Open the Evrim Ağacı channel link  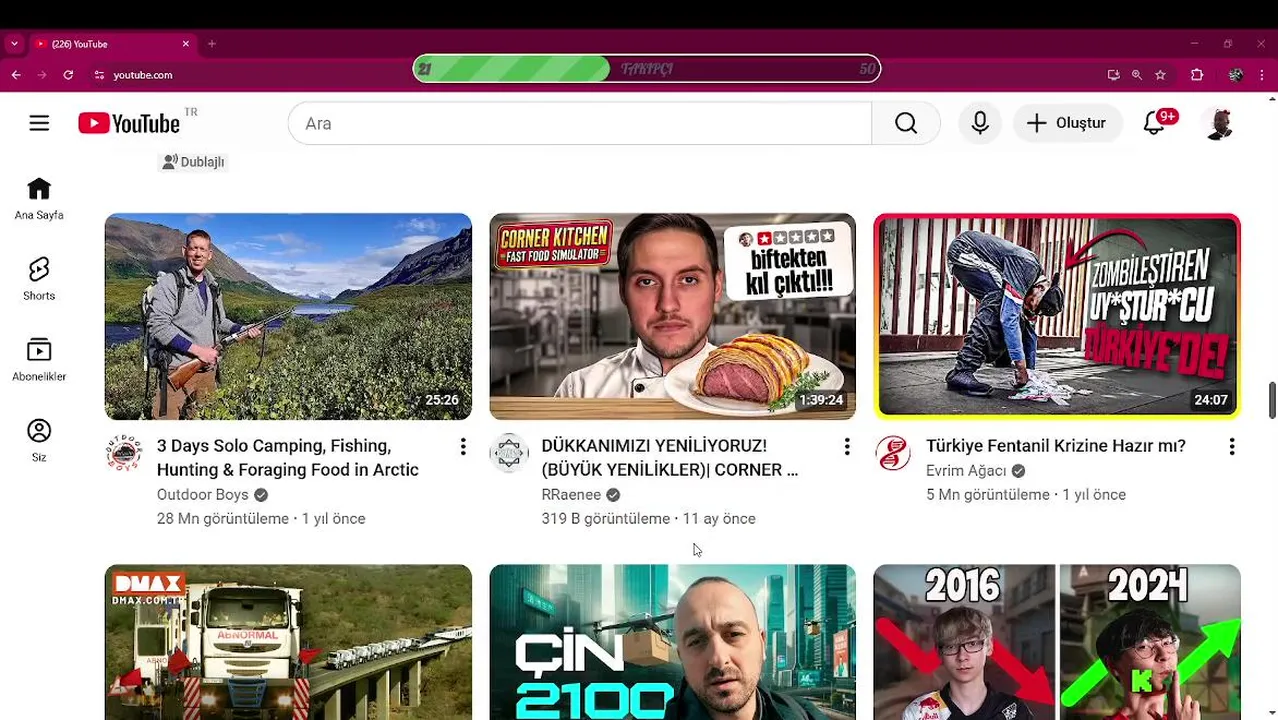(966, 471)
